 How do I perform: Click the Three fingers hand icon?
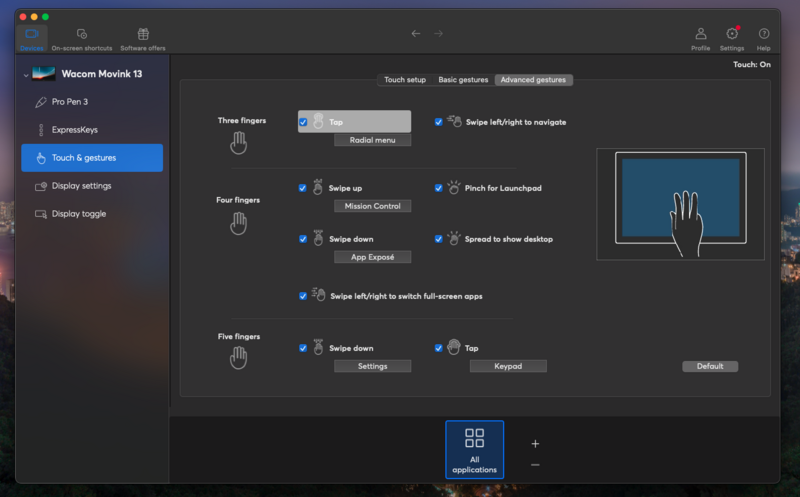(238, 143)
